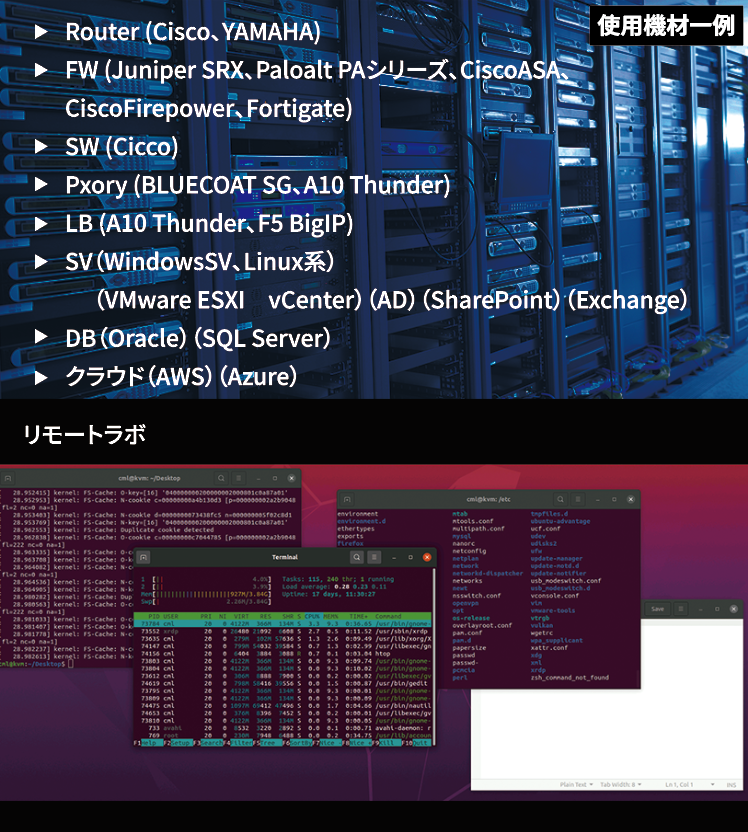The width and height of the screenshot is (748, 832).
Task: Select the htop process row for /usr/sbin/xrdp
Action: pos(283,631)
